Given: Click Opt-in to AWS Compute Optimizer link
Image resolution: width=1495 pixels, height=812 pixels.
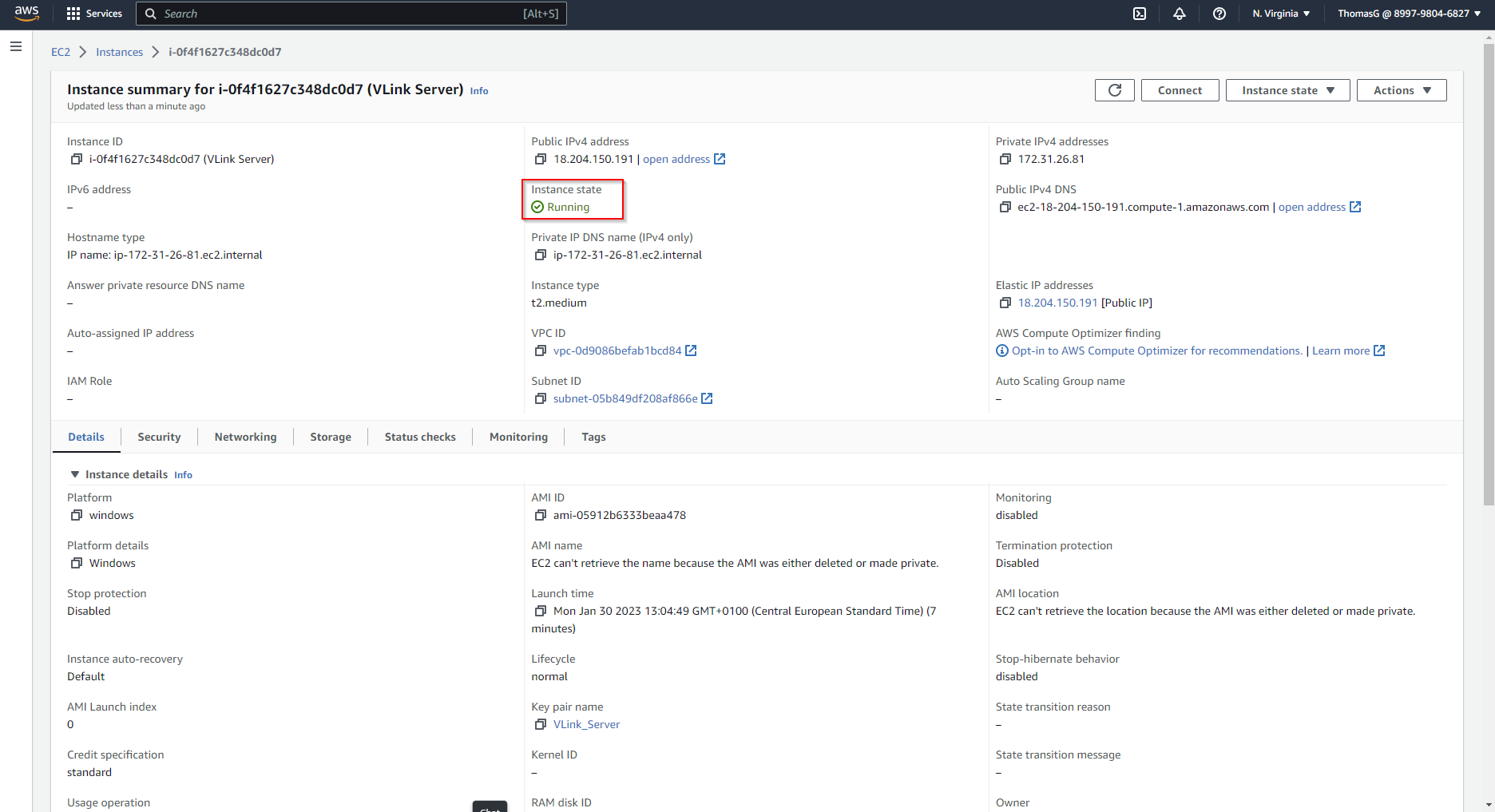Looking at the screenshot, I should (1156, 351).
